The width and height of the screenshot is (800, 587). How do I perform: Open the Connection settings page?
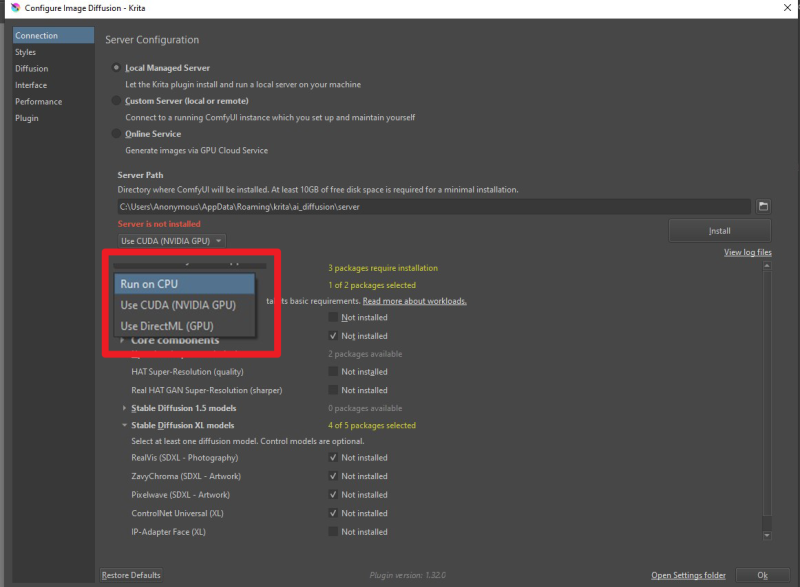pyautogui.click(x=53, y=36)
